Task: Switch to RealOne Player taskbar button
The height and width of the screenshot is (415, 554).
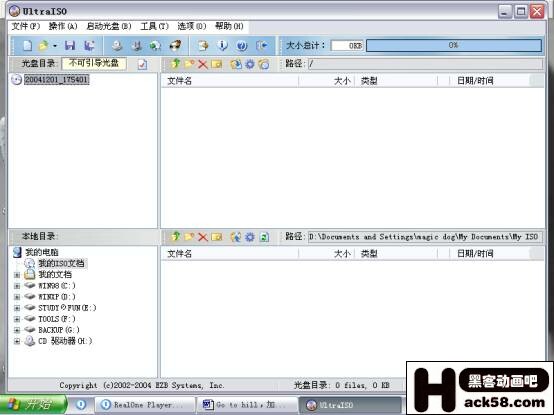Action: [144, 405]
